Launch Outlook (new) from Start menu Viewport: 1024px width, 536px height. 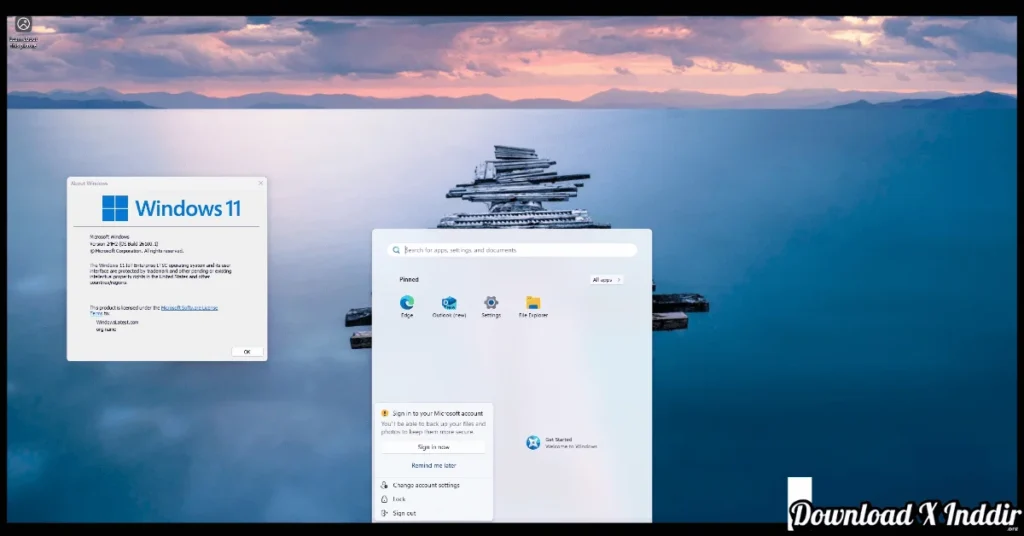[449, 306]
